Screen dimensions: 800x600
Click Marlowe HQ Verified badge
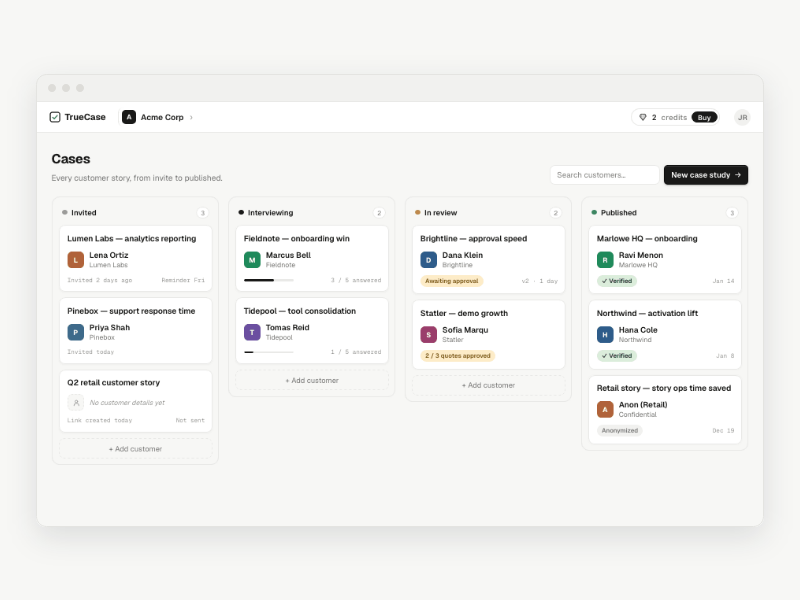[617, 281]
